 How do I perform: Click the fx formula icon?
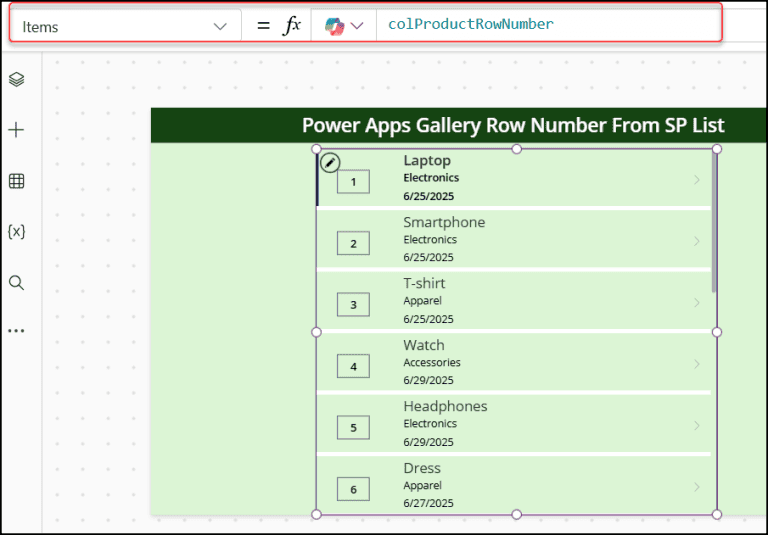coord(292,25)
